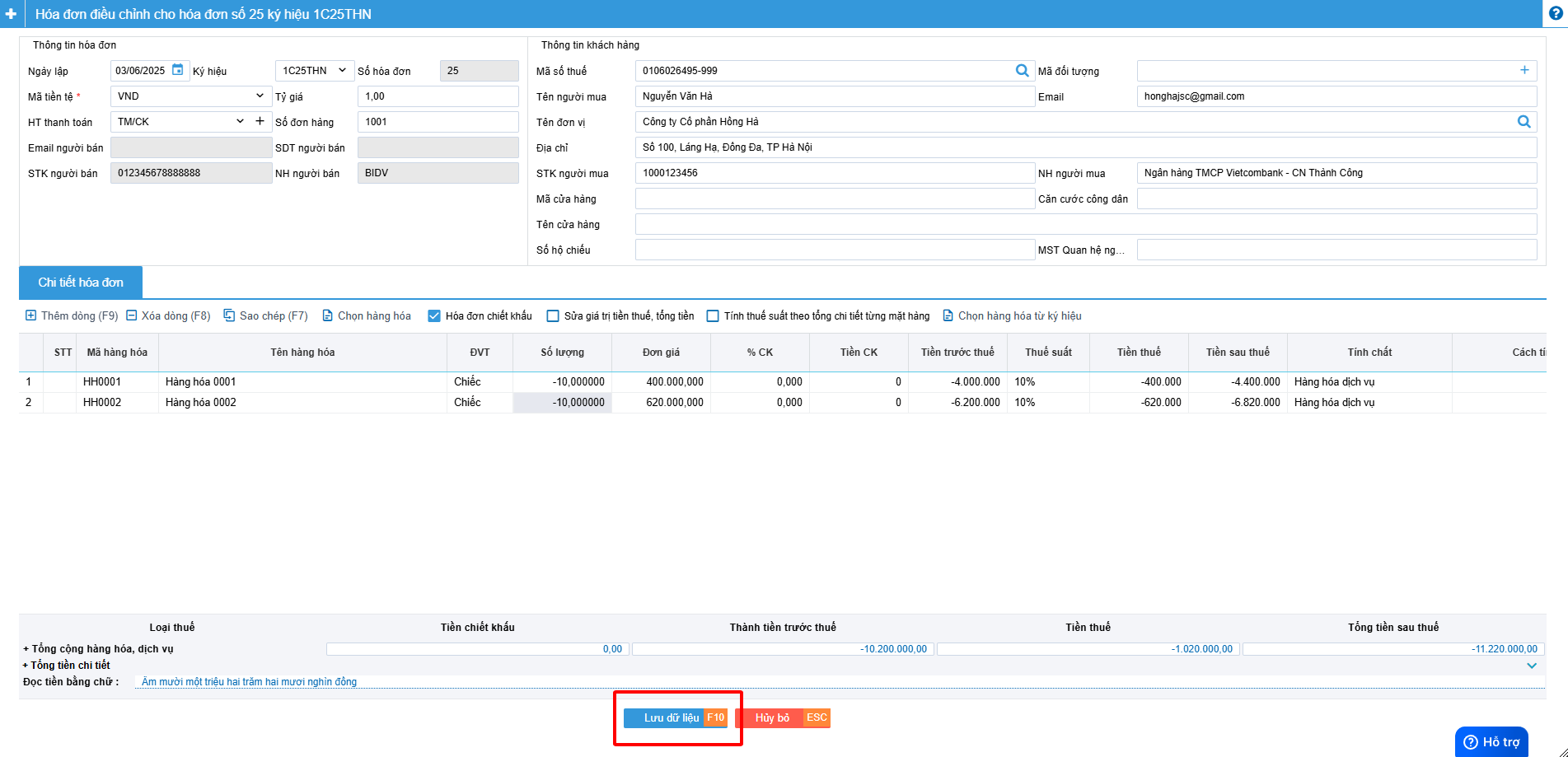Click Thêm dòng (F9) add row

click(x=72, y=315)
